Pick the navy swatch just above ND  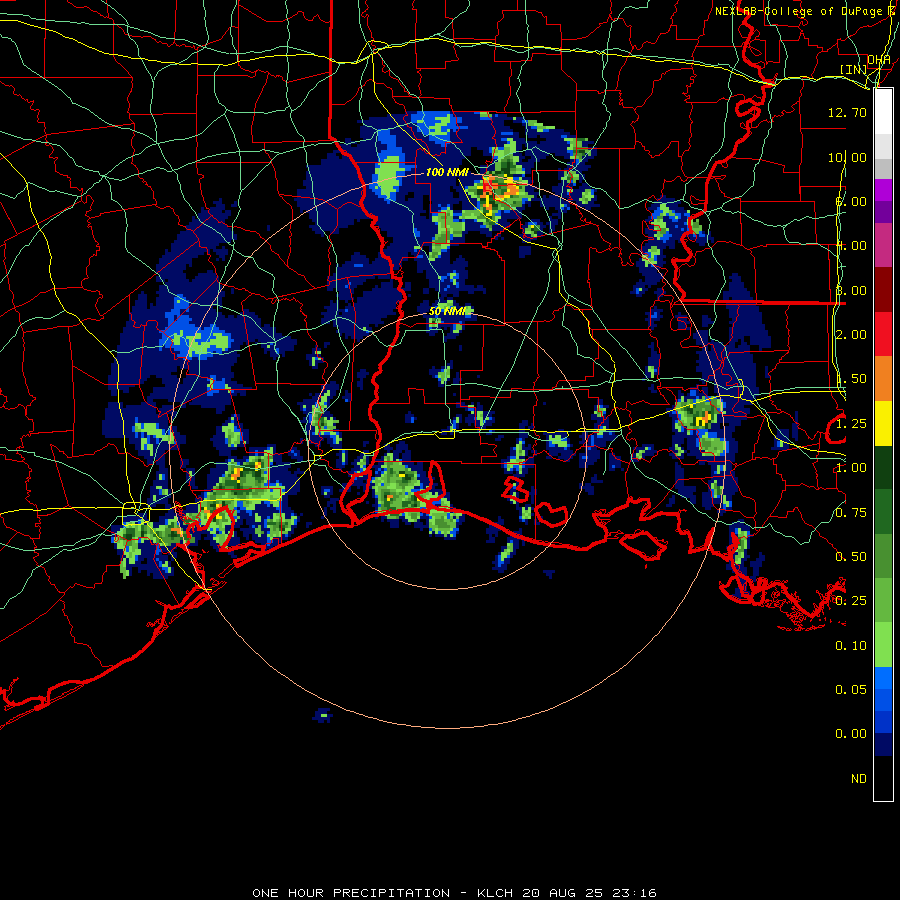[x=883, y=744]
